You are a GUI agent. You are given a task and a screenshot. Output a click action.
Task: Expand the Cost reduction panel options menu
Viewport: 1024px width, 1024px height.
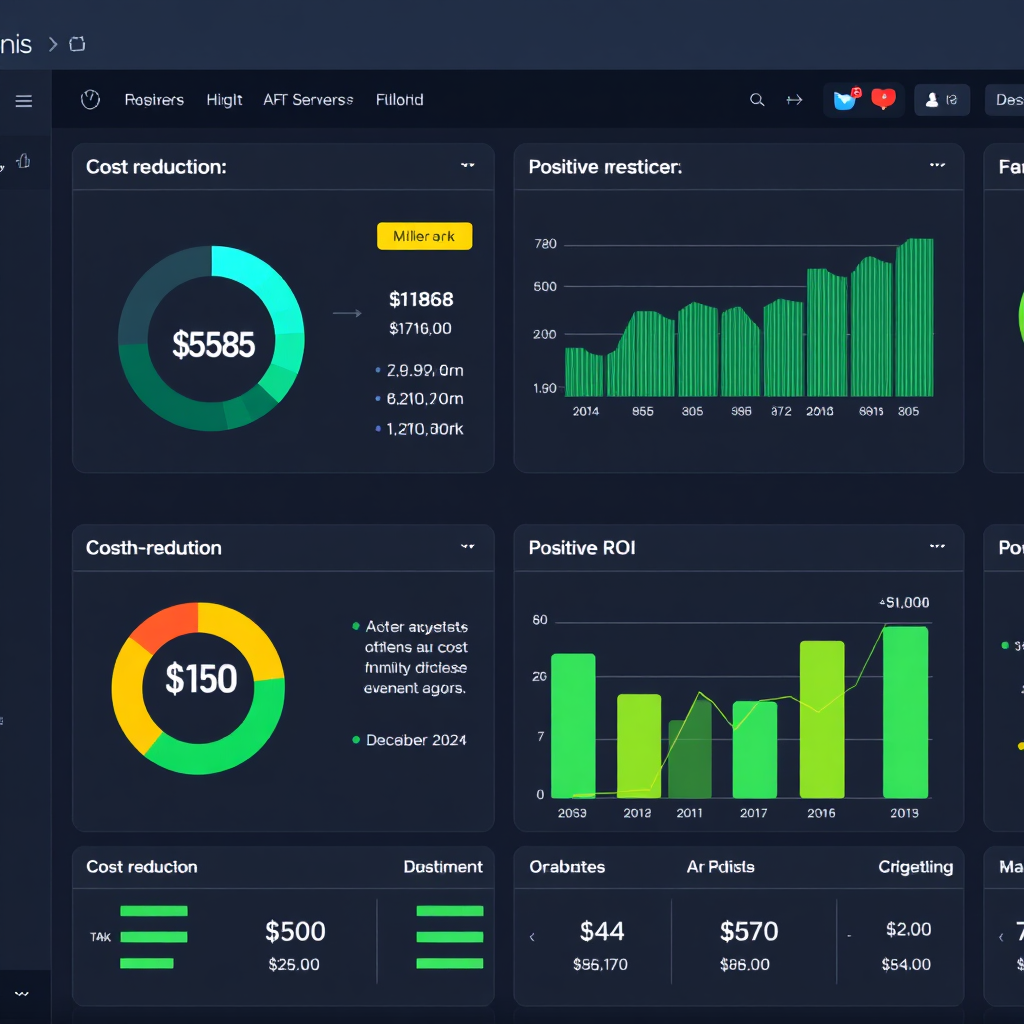(x=467, y=166)
